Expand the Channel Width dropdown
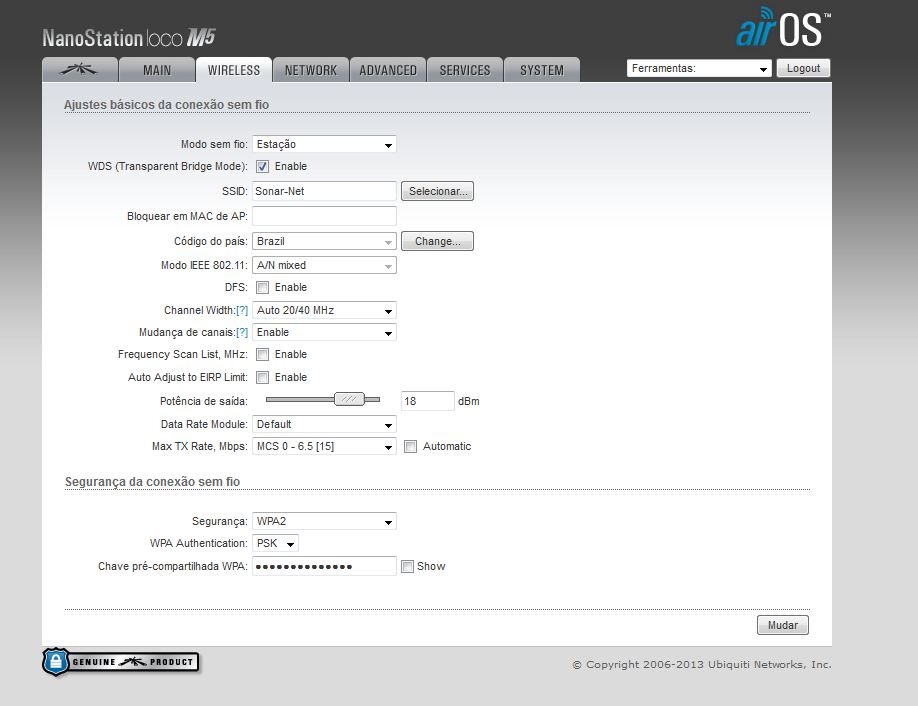The image size is (918, 706). point(324,310)
